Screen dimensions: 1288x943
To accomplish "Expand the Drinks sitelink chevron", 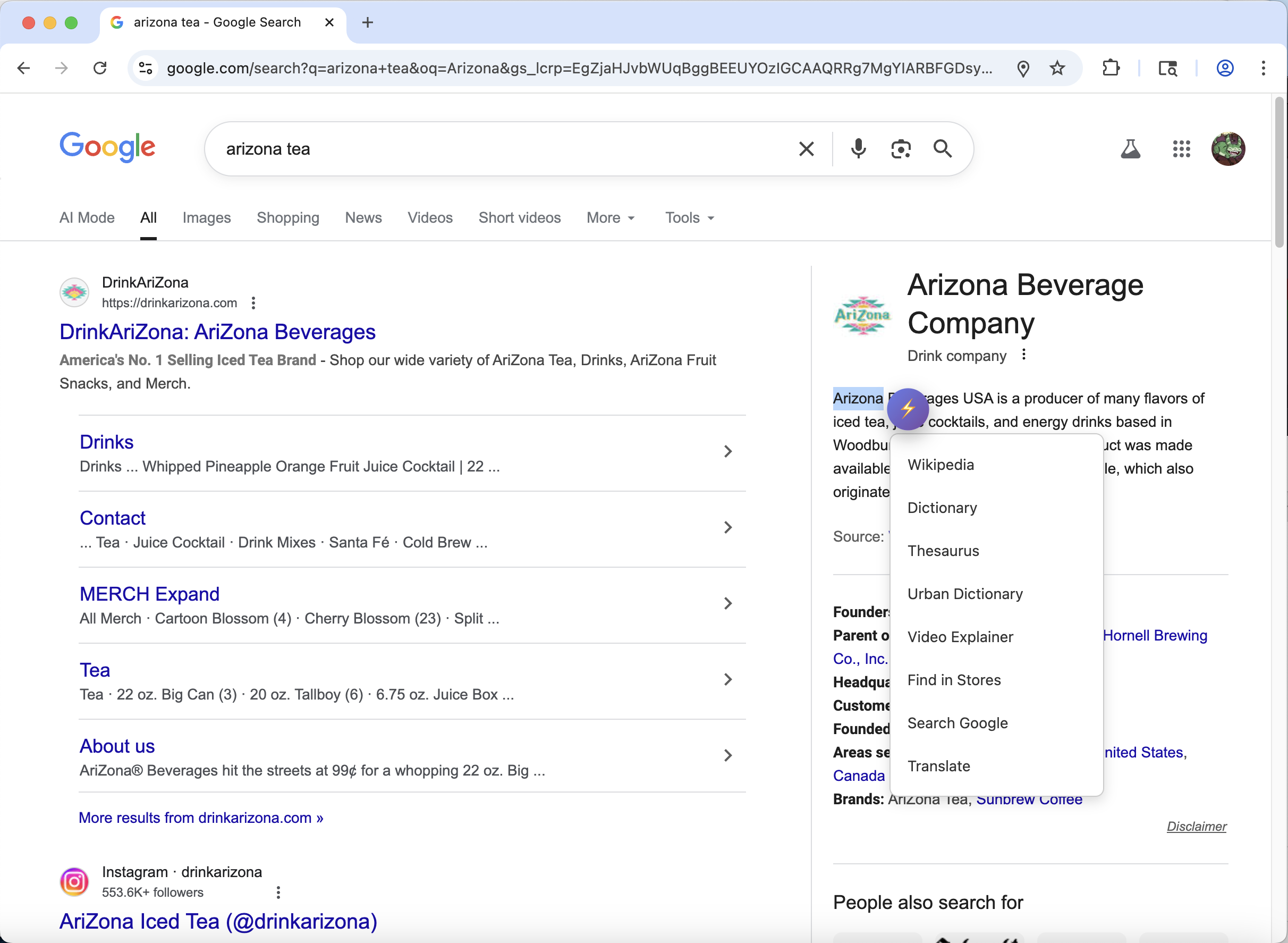I will (x=727, y=451).
